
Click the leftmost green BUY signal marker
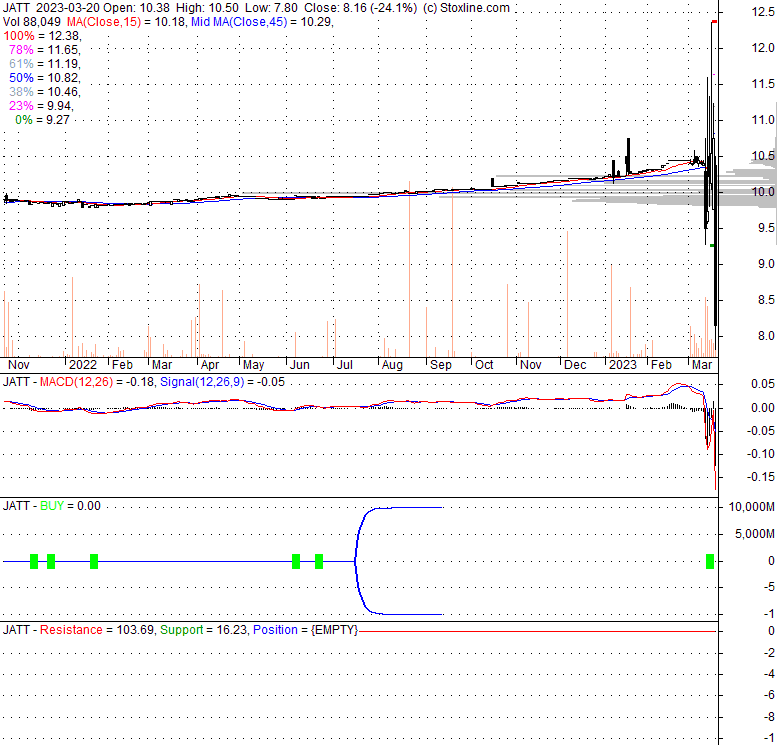33,561
